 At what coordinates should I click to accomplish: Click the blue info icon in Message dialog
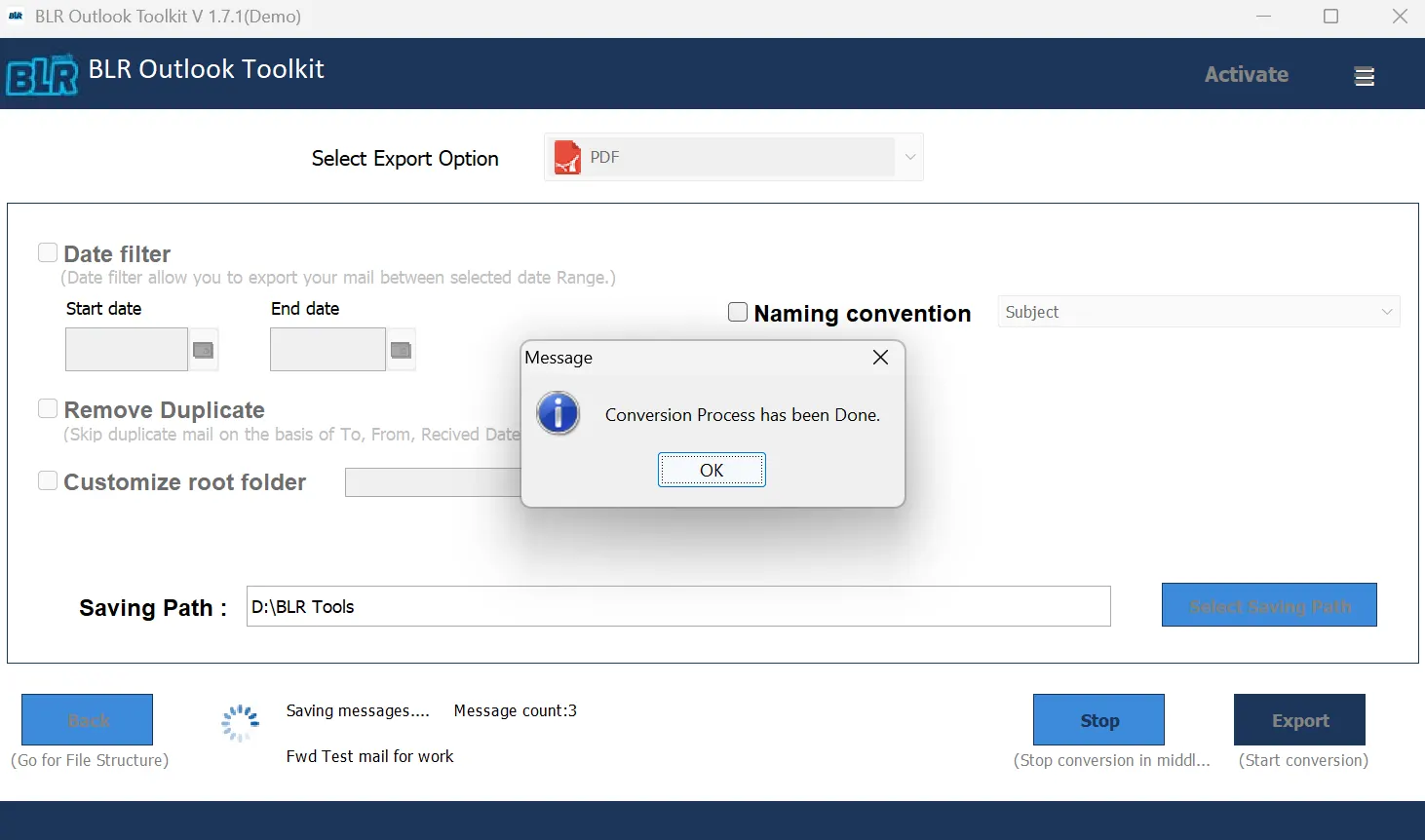coord(558,414)
